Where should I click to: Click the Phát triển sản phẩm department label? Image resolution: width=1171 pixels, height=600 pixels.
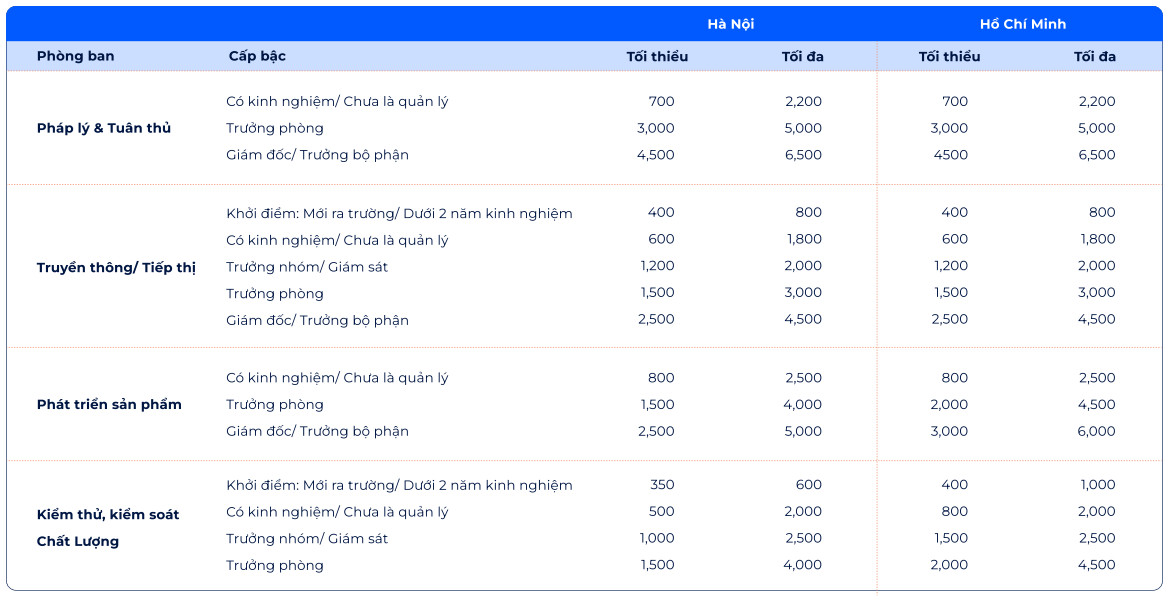[109, 405]
